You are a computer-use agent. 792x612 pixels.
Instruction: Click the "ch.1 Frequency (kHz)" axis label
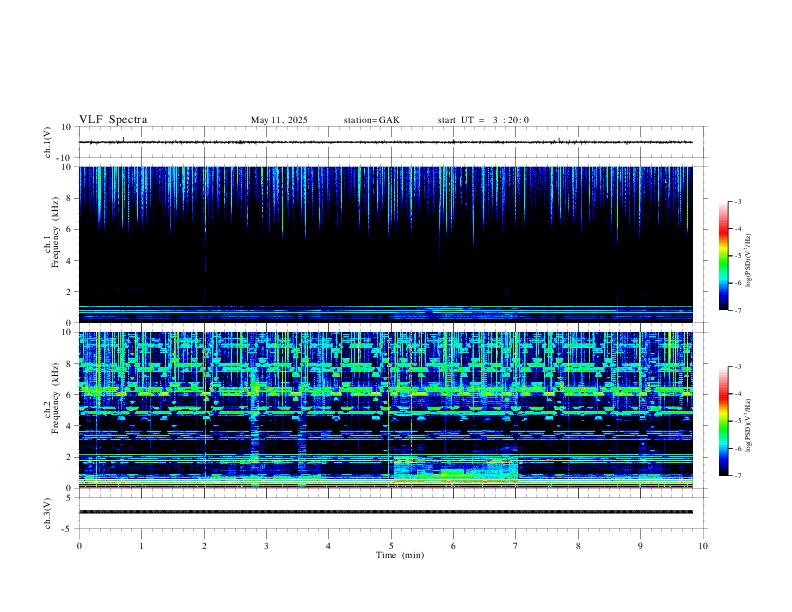[52, 232]
